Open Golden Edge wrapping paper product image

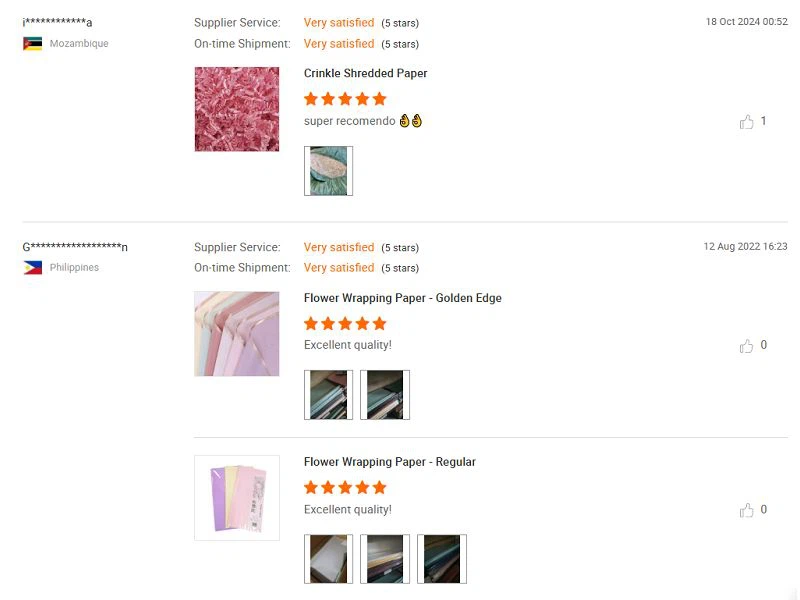pyautogui.click(x=237, y=334)
